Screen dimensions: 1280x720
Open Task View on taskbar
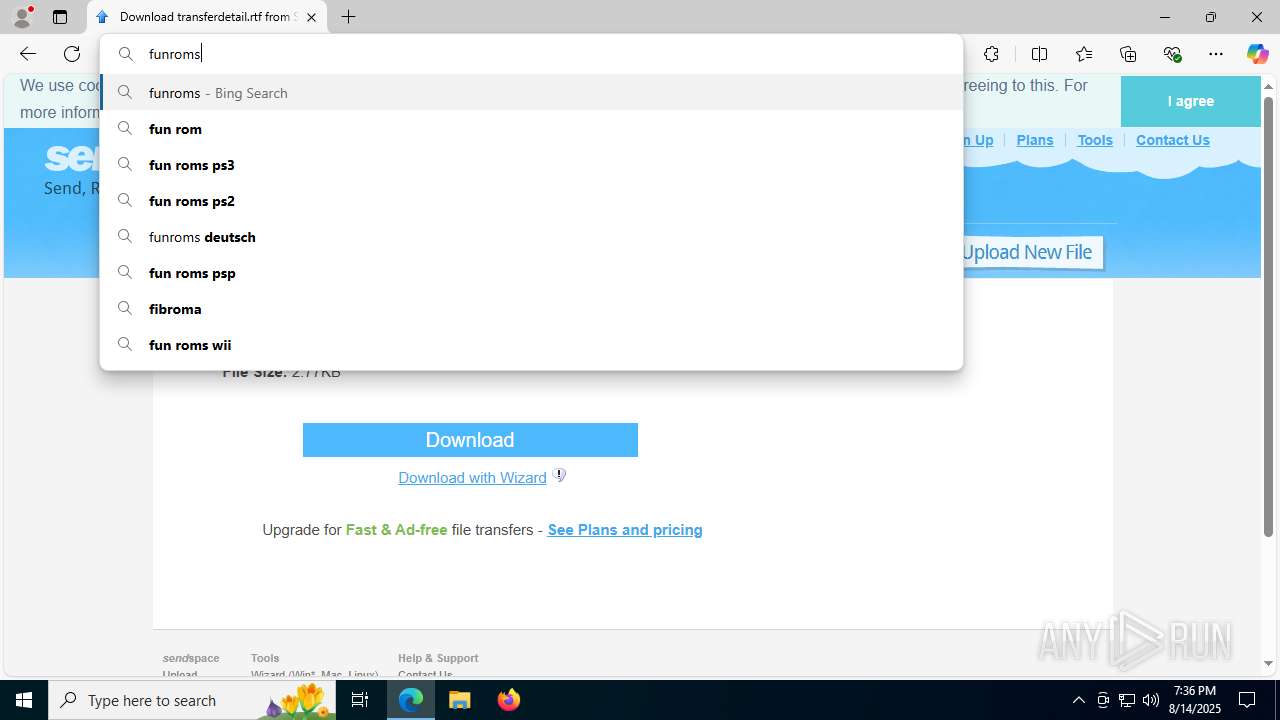(x=360, y=700)
